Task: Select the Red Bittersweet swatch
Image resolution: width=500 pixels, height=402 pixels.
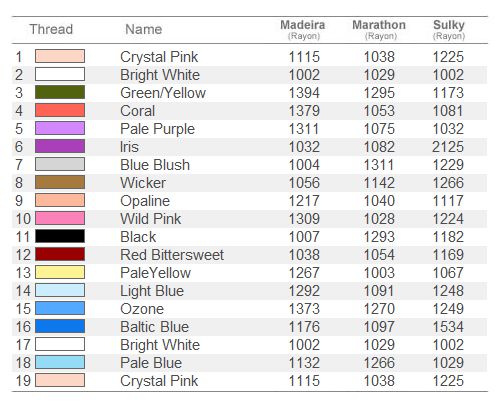Action: tap(60, 254)
